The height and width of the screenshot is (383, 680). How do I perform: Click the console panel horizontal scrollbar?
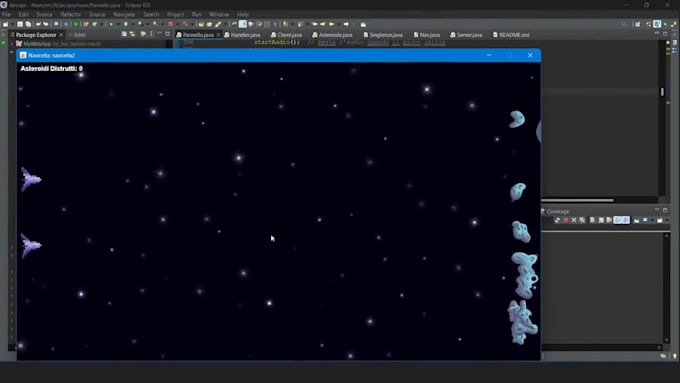pos(603,347)
